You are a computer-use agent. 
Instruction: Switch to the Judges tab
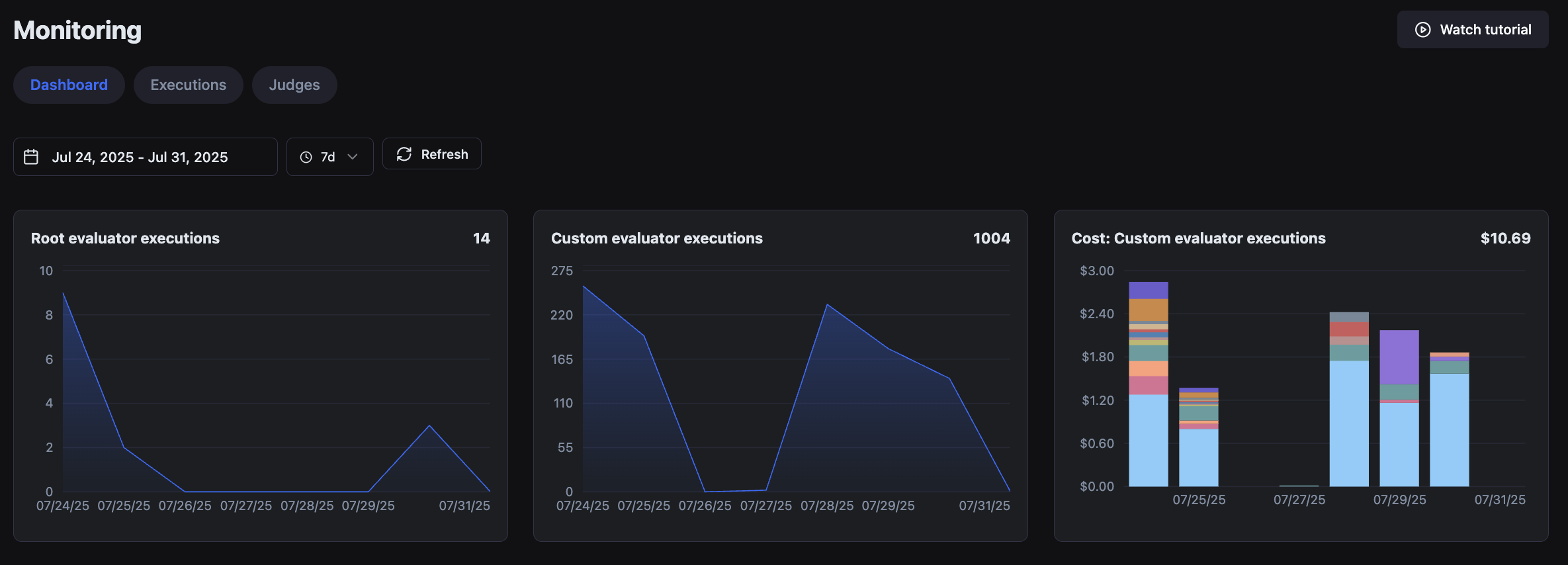(294, 85)
